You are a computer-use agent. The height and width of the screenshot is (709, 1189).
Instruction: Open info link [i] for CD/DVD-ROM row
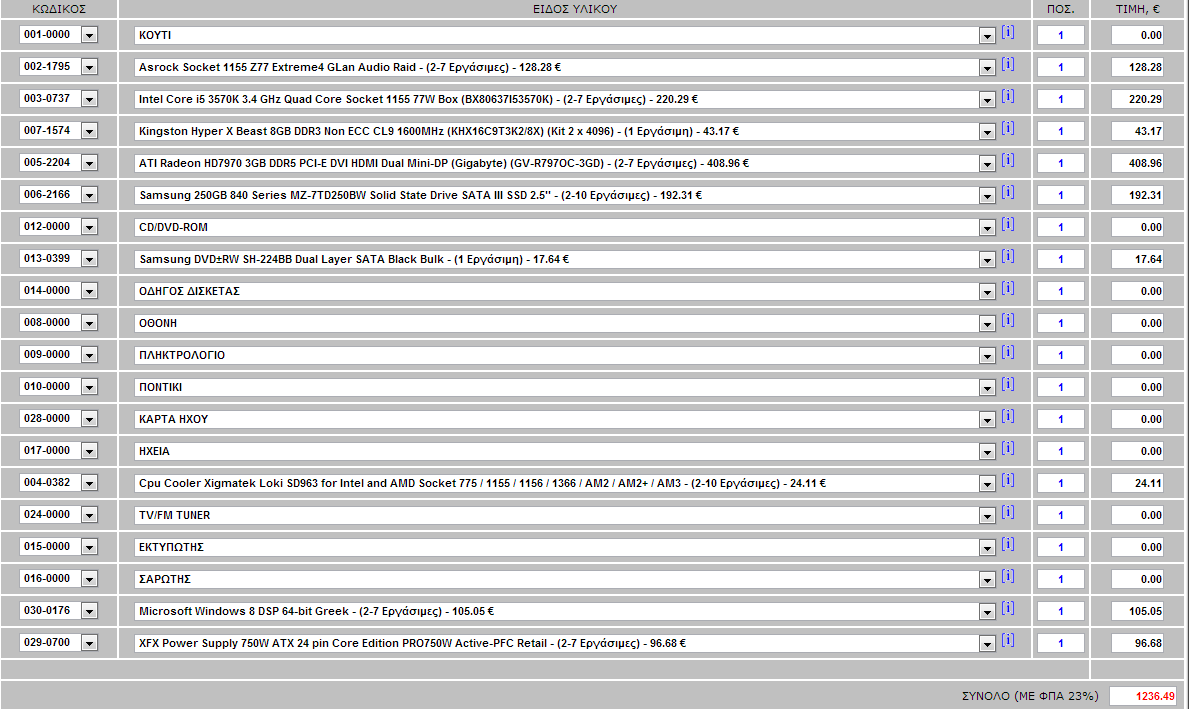(x=1008, y=224)
